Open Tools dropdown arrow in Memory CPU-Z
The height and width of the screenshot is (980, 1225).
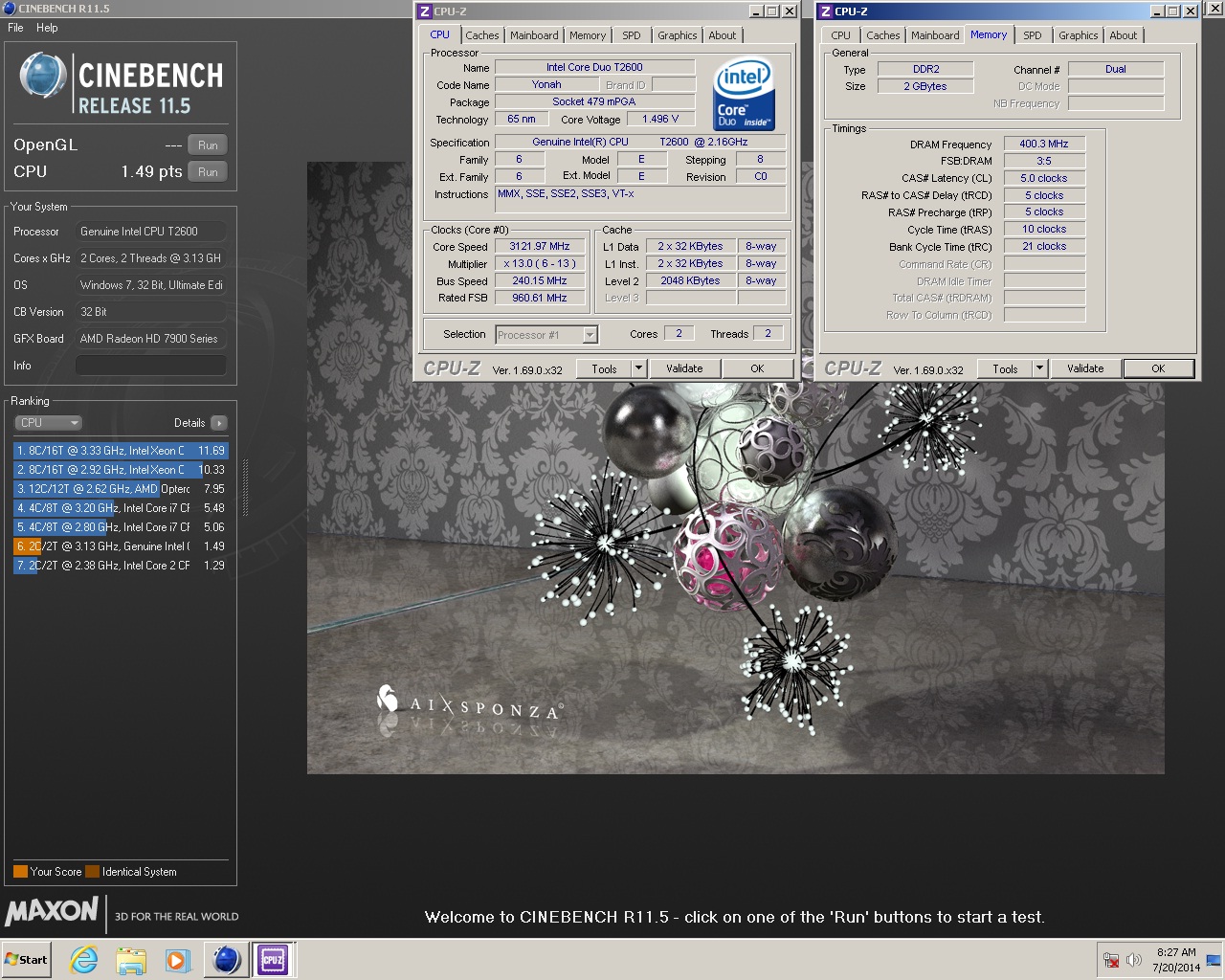[1039, 368]
